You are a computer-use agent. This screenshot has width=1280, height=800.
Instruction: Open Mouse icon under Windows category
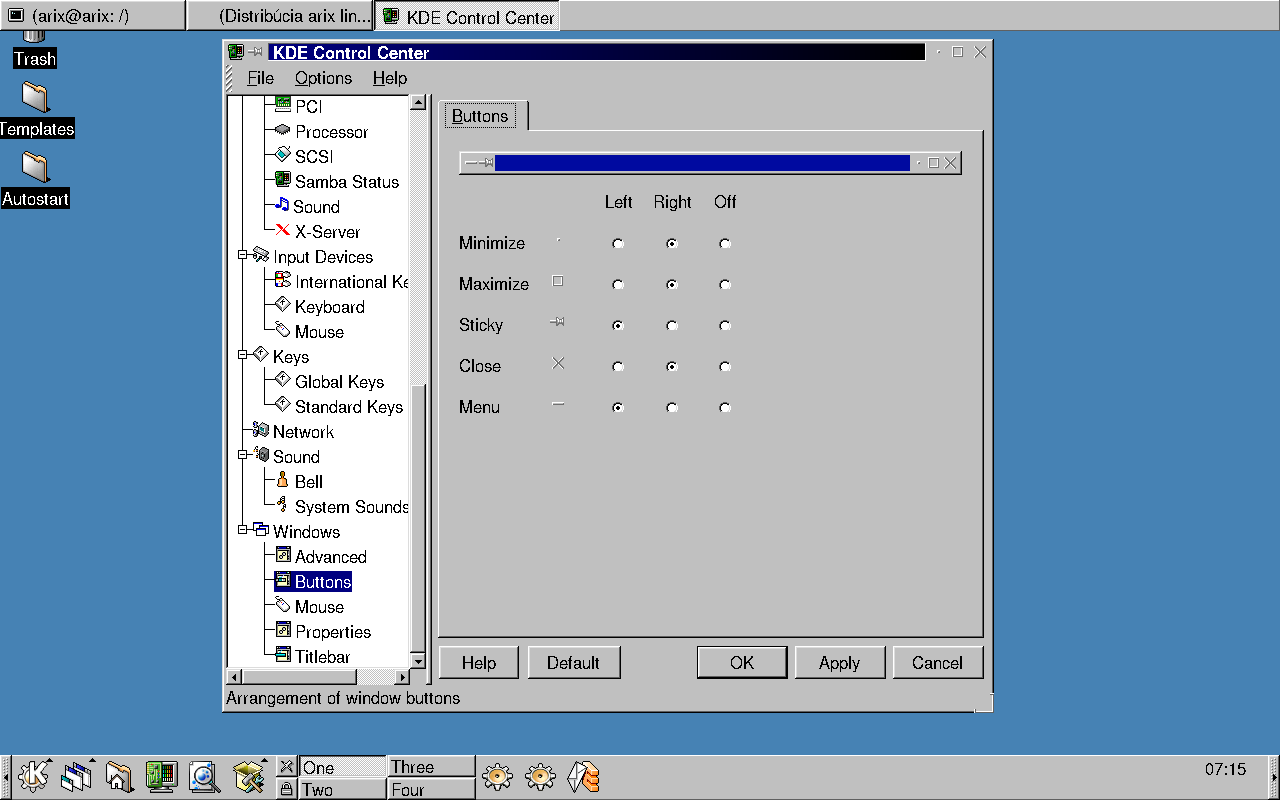tap(283, 605)
